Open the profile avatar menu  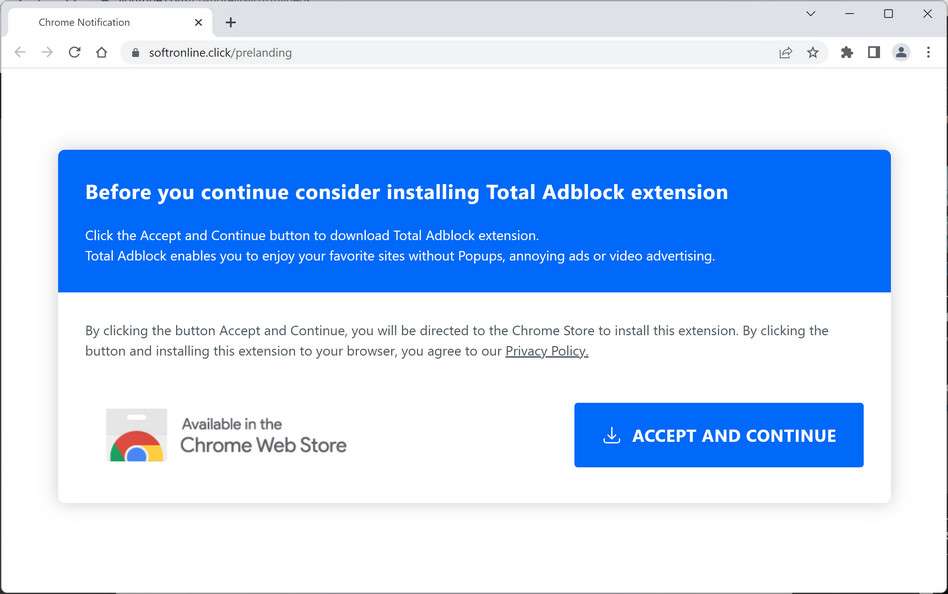click(x=901, y=52)
